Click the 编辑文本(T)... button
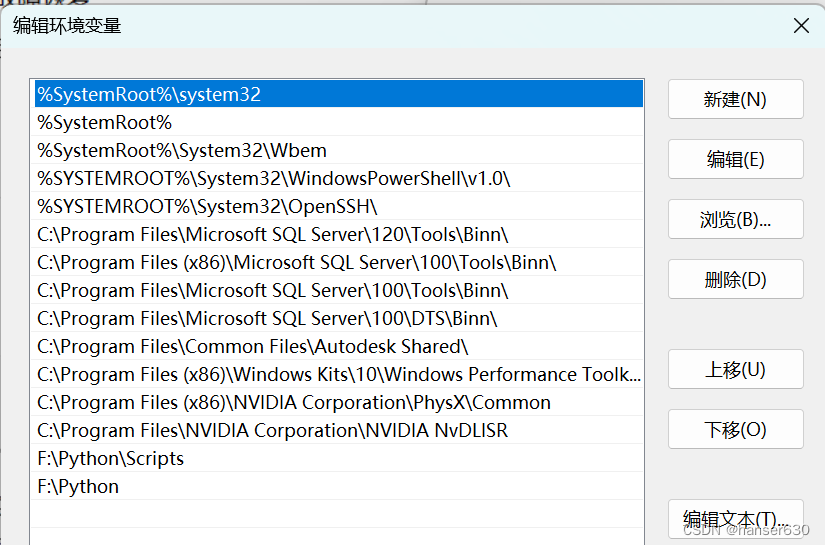 pos(736,519)
